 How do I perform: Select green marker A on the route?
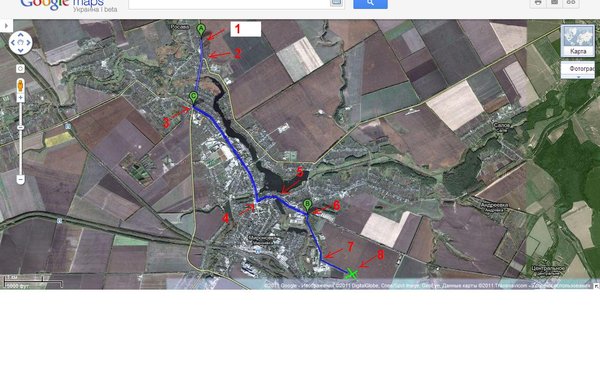(201, 30)
